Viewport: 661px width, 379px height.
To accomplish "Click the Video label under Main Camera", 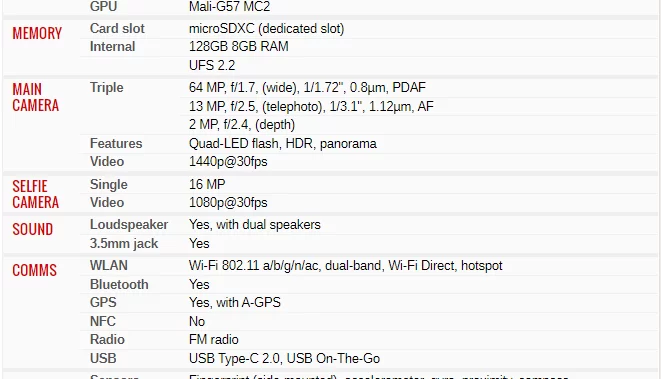I will (107, 161).
